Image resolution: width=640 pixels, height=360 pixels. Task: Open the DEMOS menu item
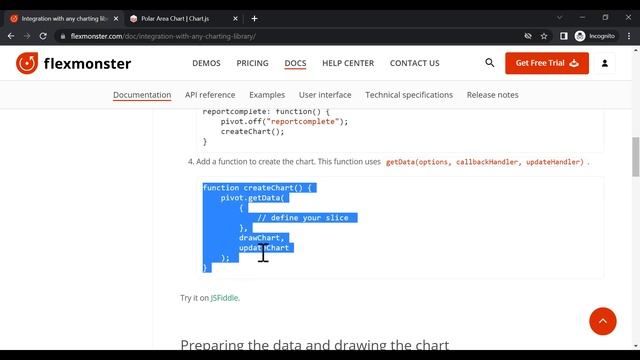[206, 63]
